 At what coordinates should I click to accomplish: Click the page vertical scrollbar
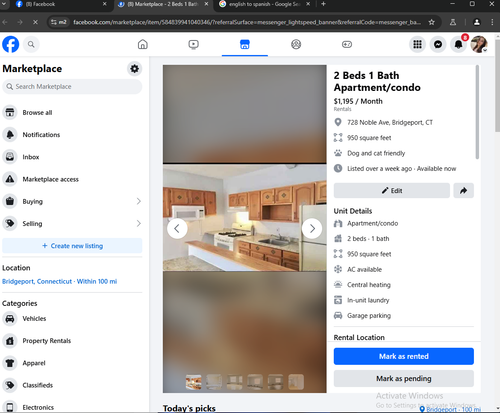pos(497,87)
